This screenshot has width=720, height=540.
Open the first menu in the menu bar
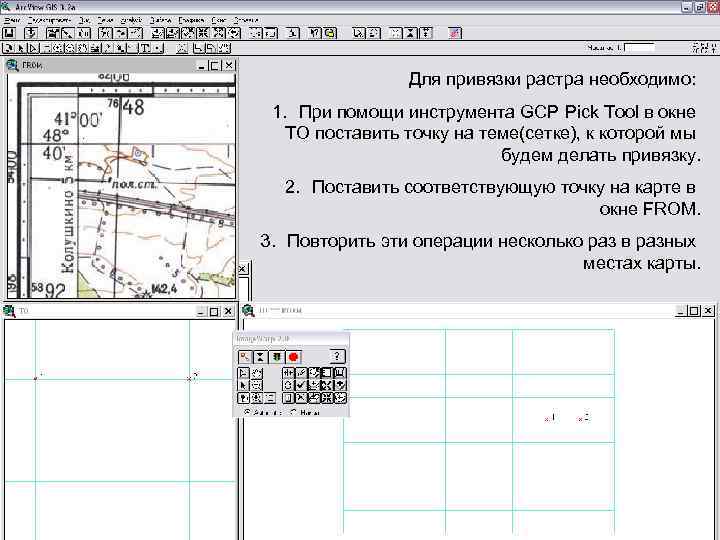pos(12,20)
